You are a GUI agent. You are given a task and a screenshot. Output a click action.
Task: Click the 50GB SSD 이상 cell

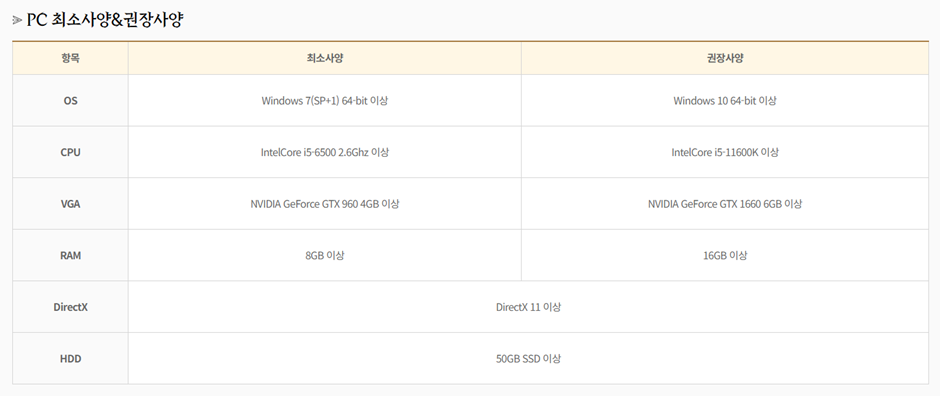(x=528, y=359)
